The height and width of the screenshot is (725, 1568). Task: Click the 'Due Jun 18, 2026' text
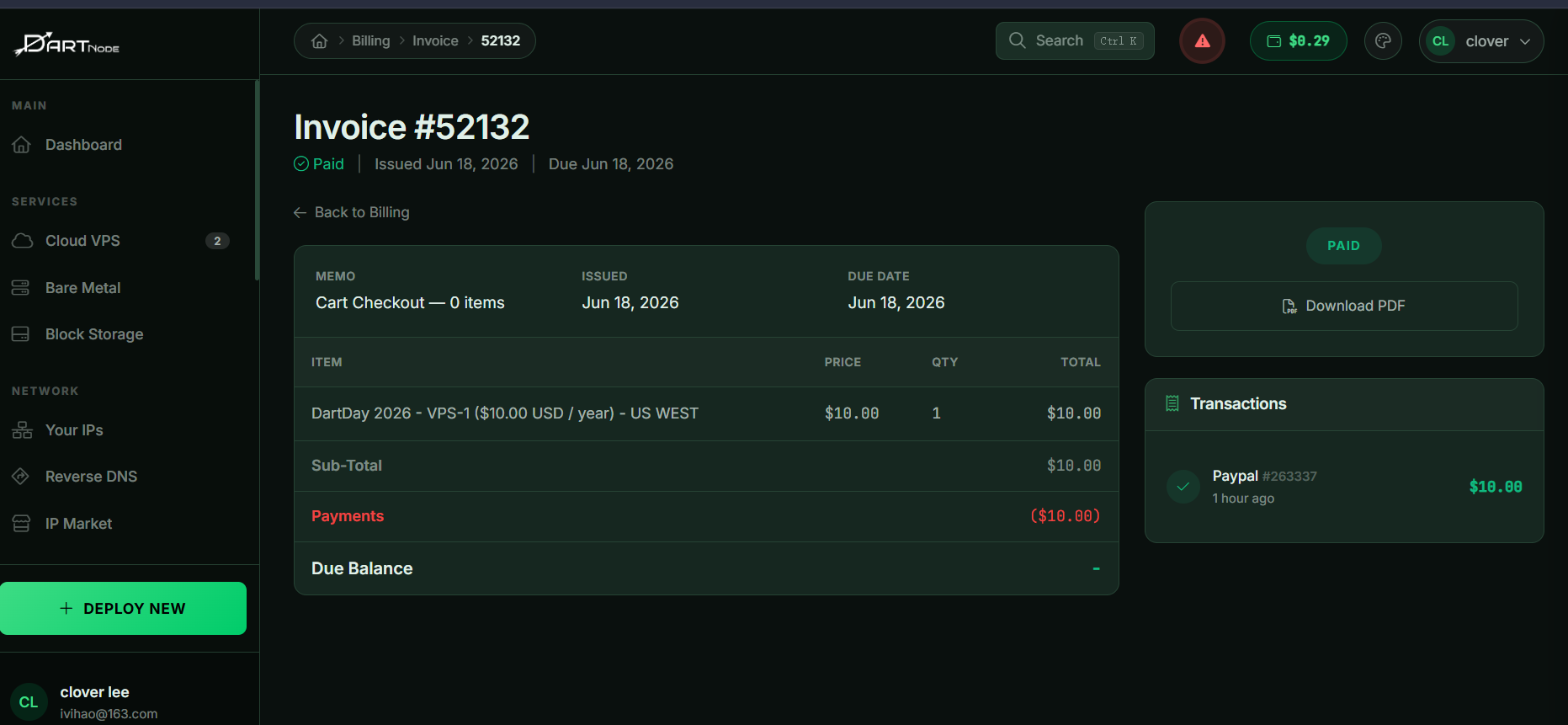(x=611, y=164)
